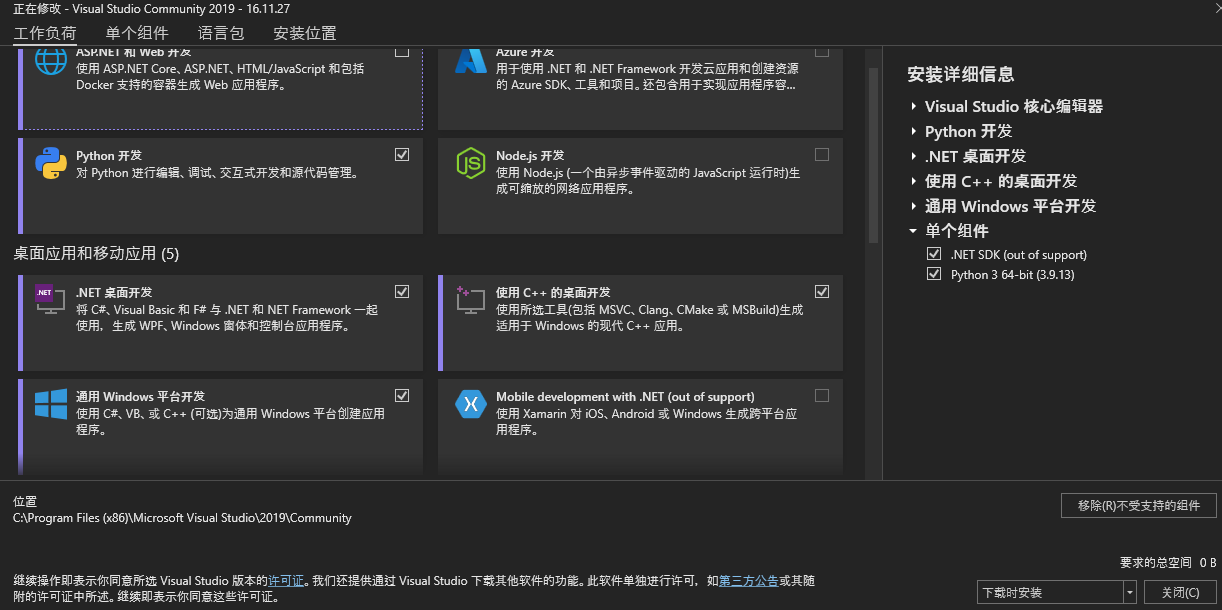Click the ASP.NET web globe icon
The width and height of the screenshot is (1222, 610).
[51, 61]
